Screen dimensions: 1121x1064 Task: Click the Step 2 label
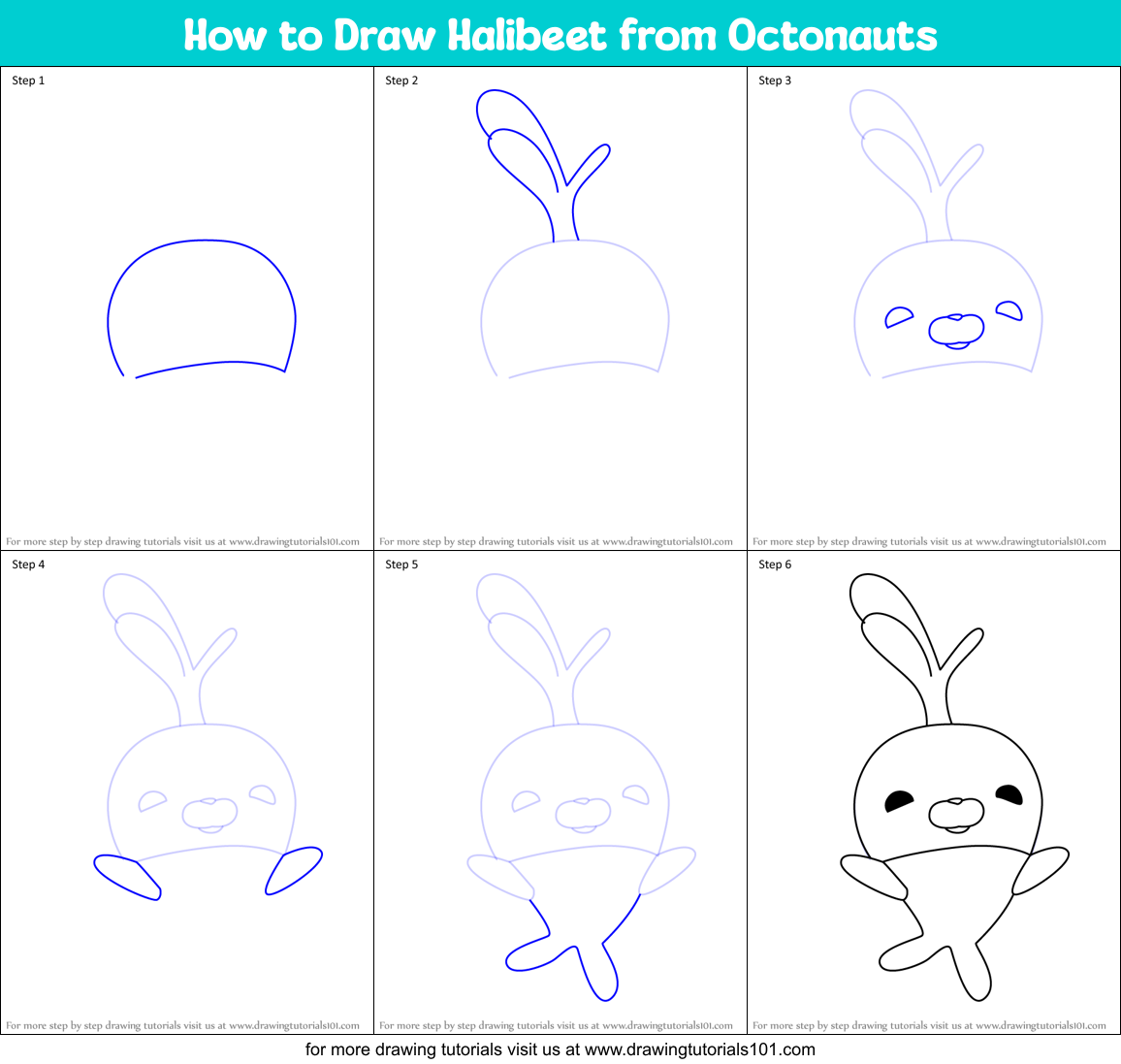coord(401,81)
